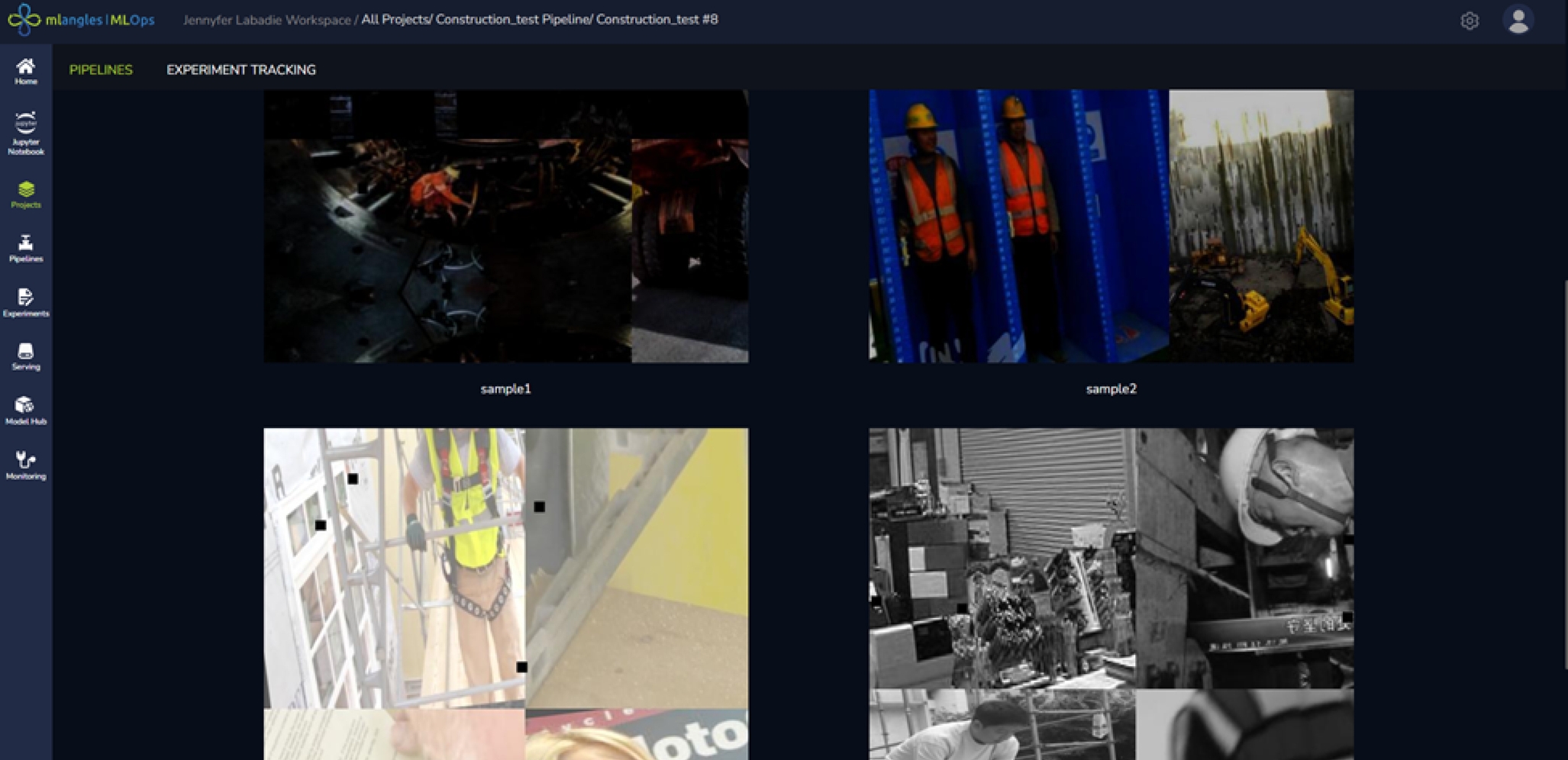Open Jennyfer Labadie Workspace from breadcrumb
Screen dimensions: 1568x760
pyautogui.click(x=267, y=21)
